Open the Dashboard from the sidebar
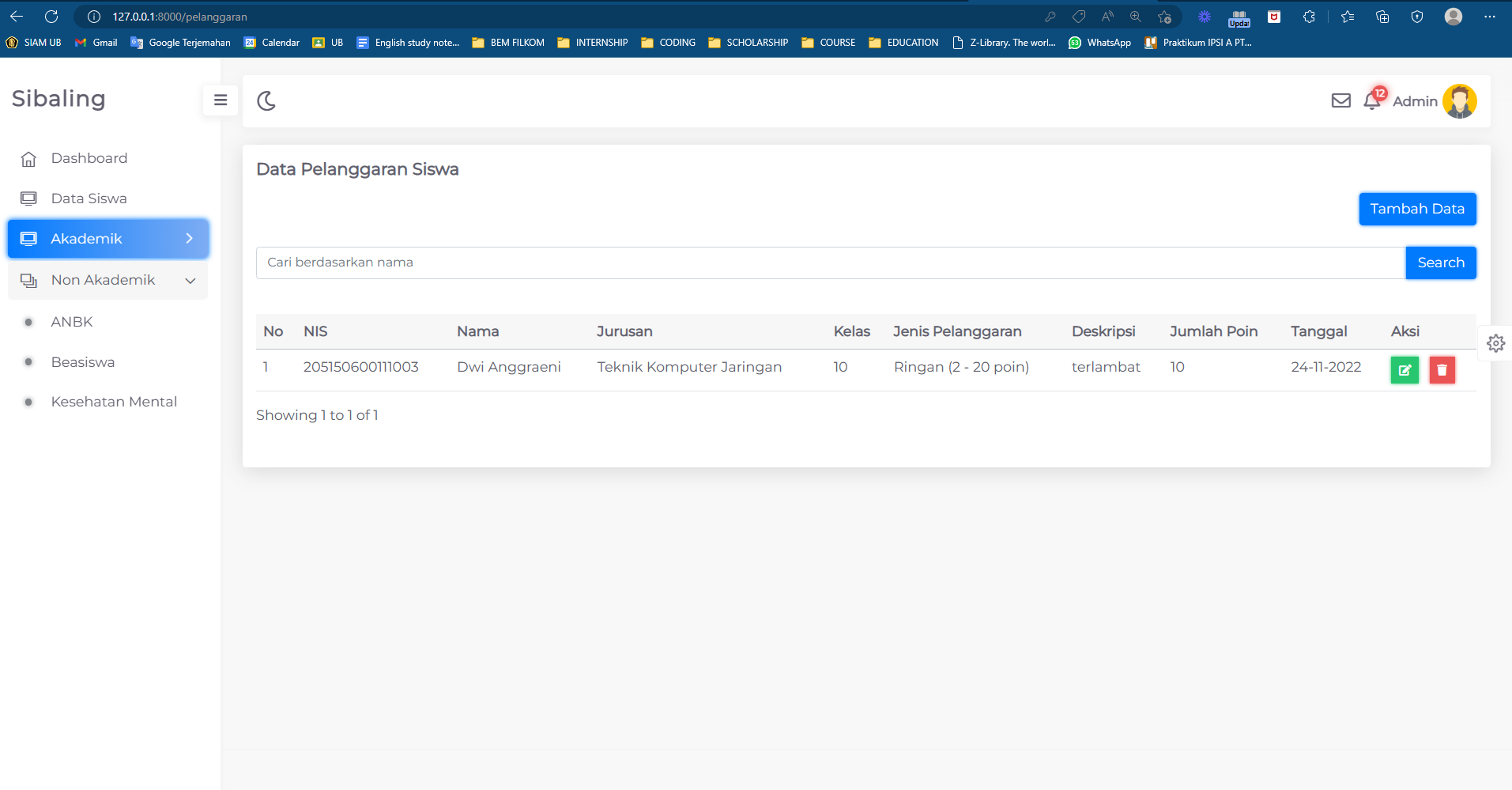This screenshot has height=790, width=1512. [89, 158]
